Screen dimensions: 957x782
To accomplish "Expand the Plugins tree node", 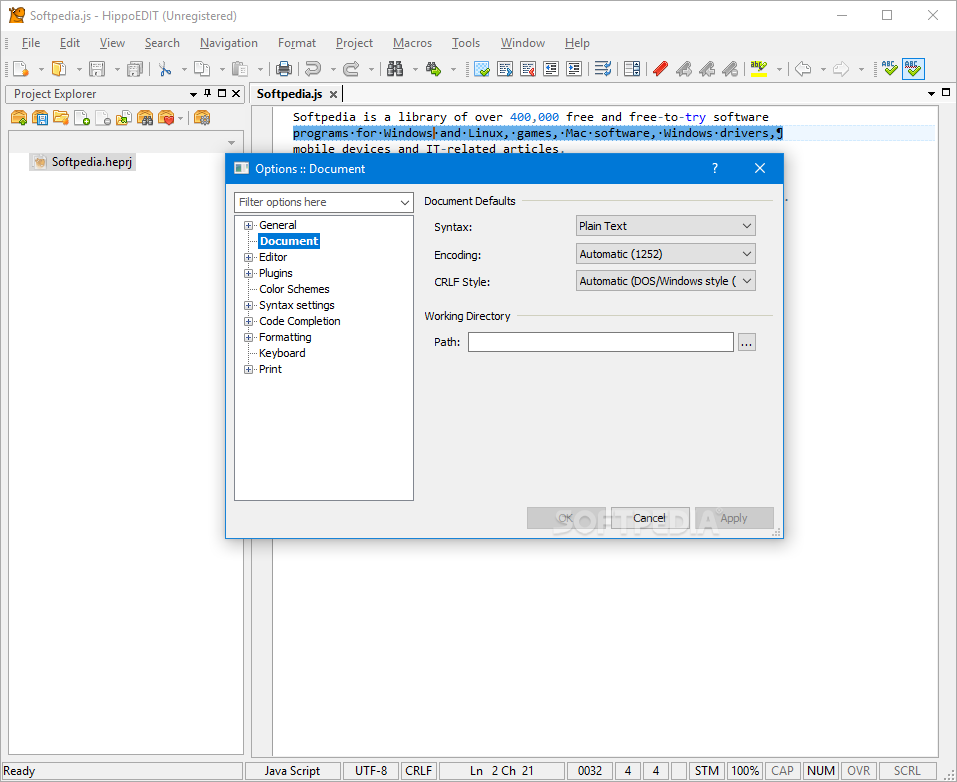I will click(248, 273).
